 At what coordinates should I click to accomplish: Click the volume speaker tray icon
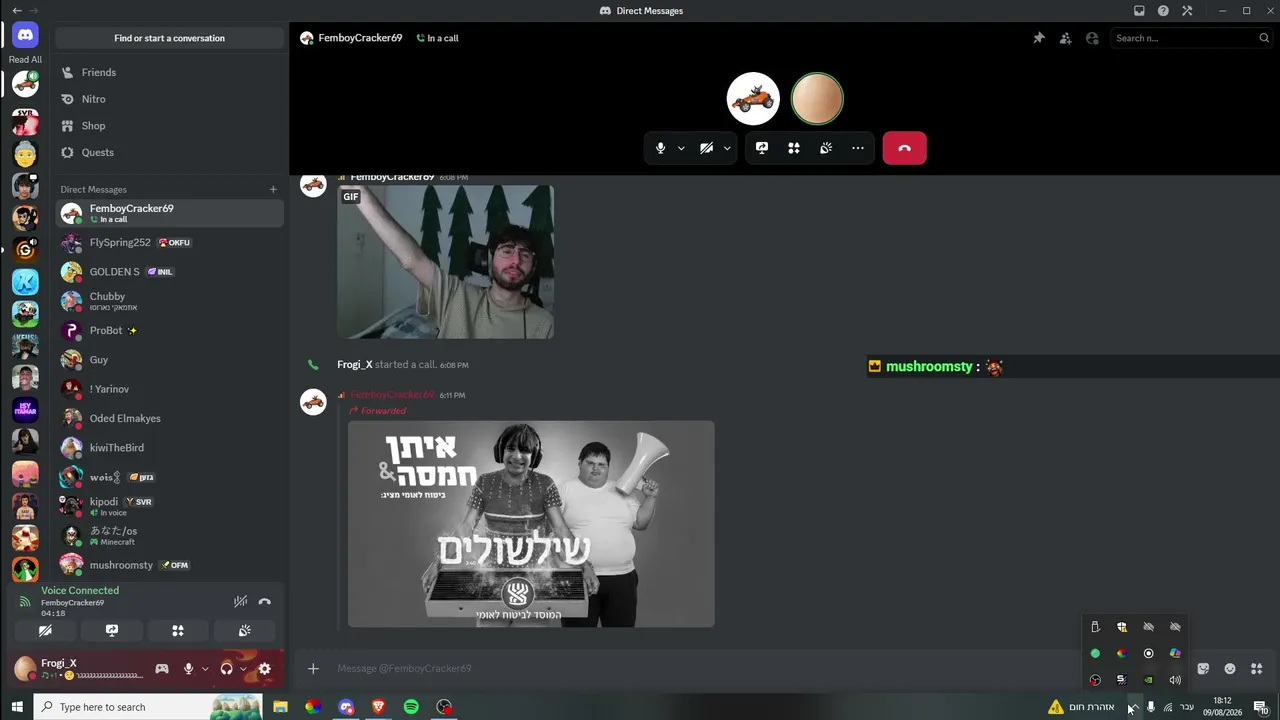click(1175, 680)
